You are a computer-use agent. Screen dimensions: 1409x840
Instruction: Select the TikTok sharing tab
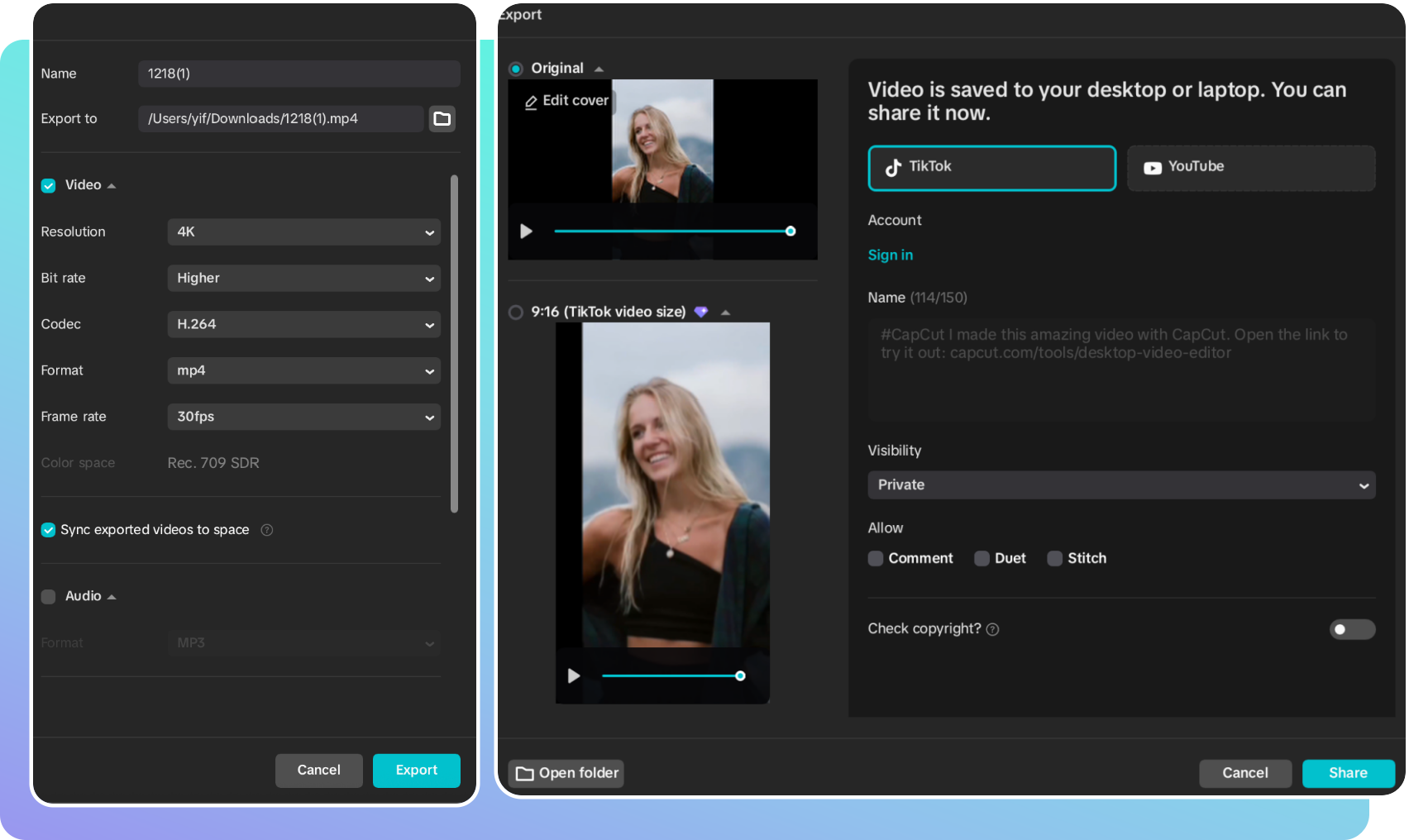[x=991, y=168]
